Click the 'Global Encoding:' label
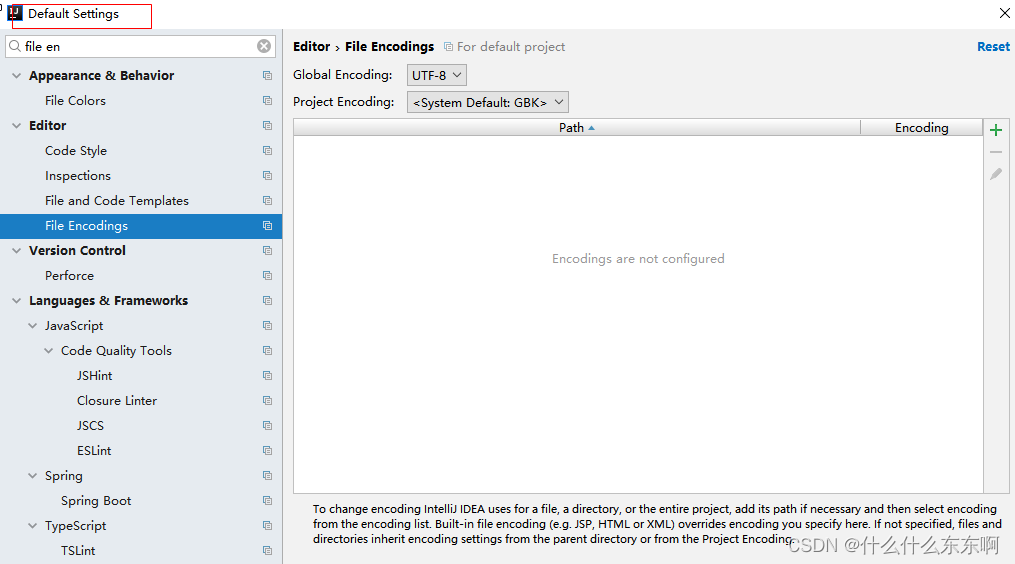 pyautogui.click(x=342, y=74)
